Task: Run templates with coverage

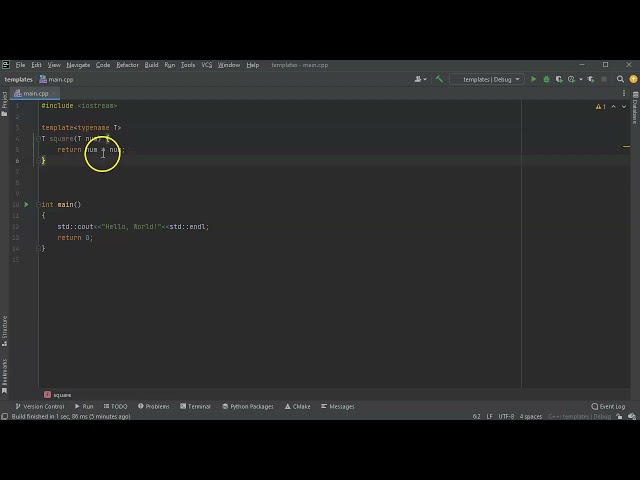Action: (x=559, y=79)
